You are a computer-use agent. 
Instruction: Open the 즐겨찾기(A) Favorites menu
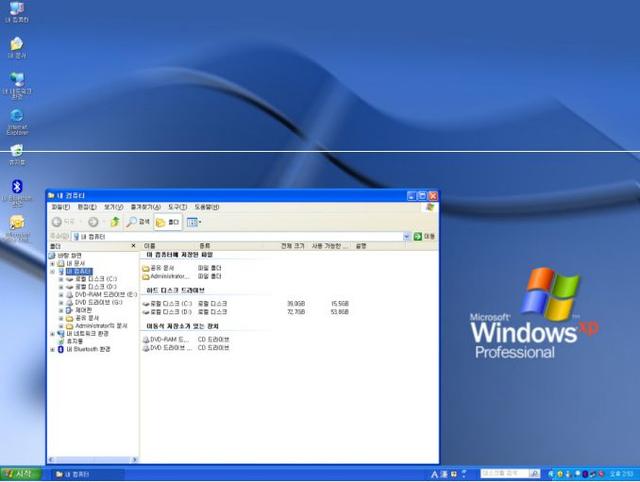145,207
